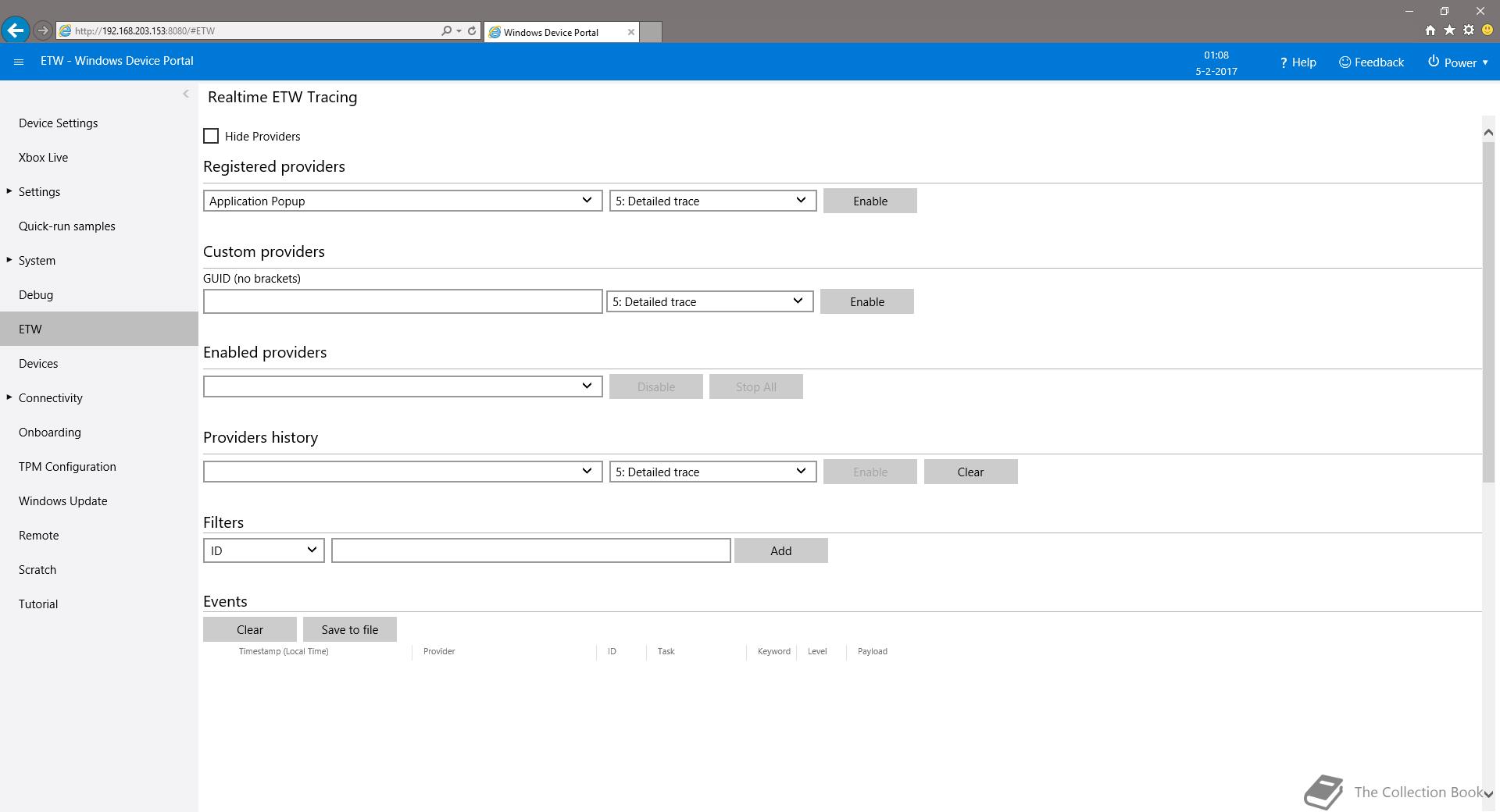
Task: Click the page vertical scrollbar thumb
Action: (x=1488, y=312)
